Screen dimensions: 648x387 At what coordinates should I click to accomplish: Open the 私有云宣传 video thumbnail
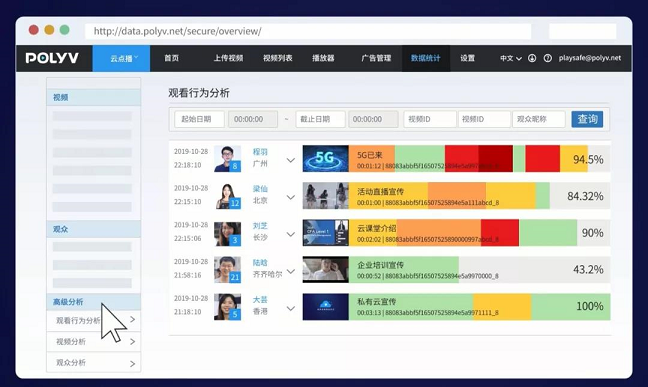(326, 306)
